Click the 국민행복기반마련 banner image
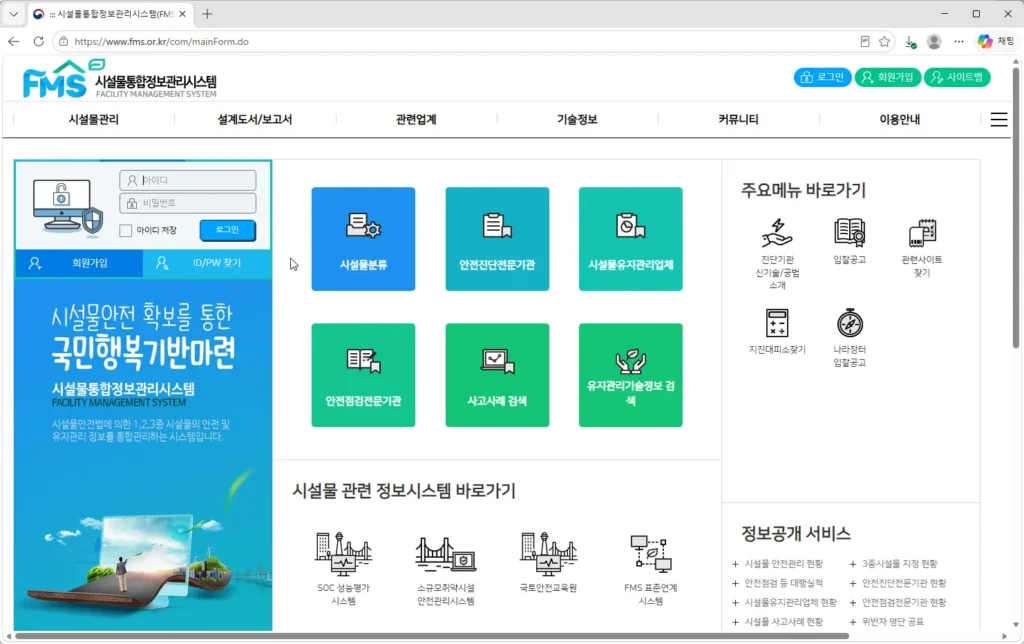 click(x=143, y=455)
